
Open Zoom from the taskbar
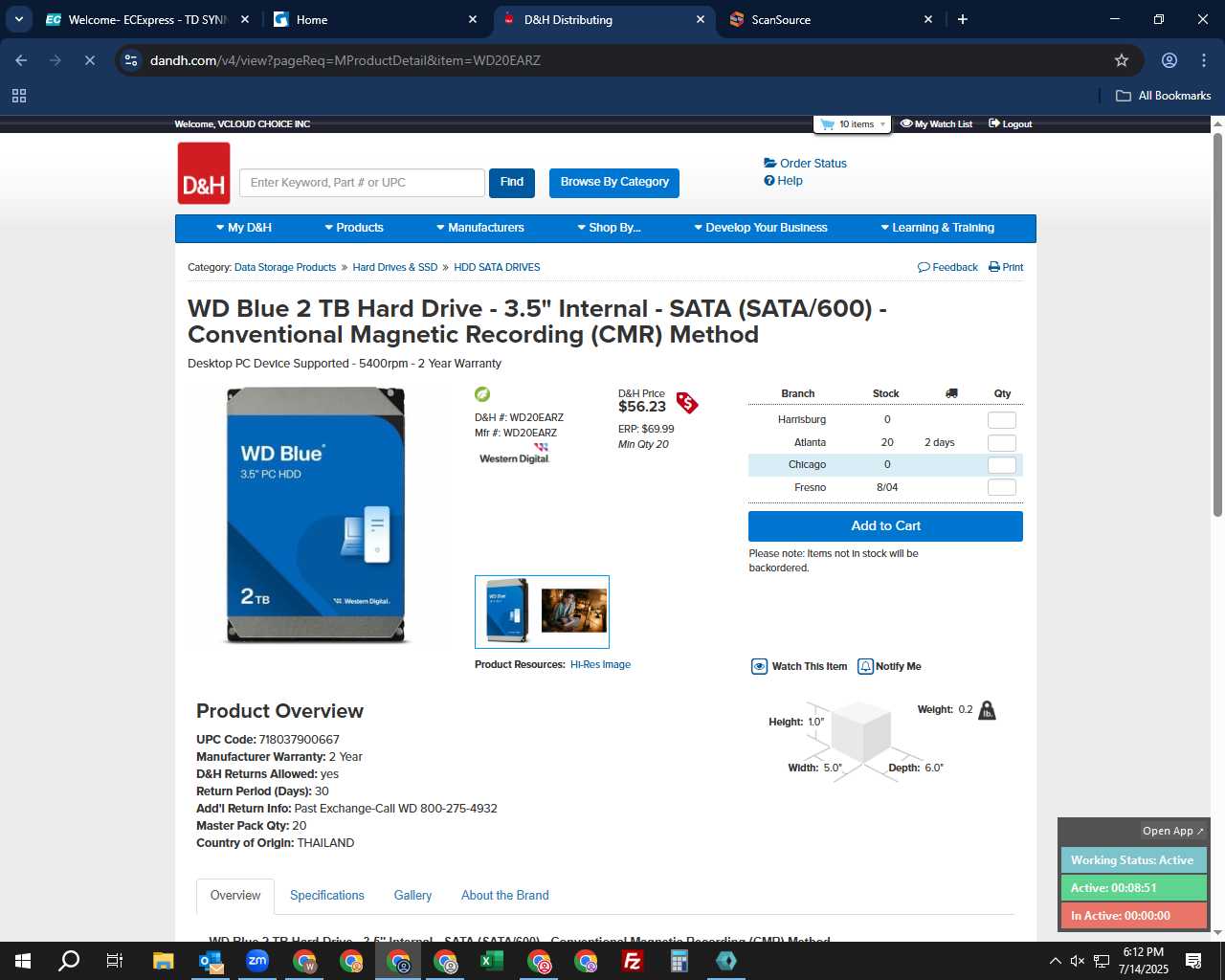click(257, 961)
